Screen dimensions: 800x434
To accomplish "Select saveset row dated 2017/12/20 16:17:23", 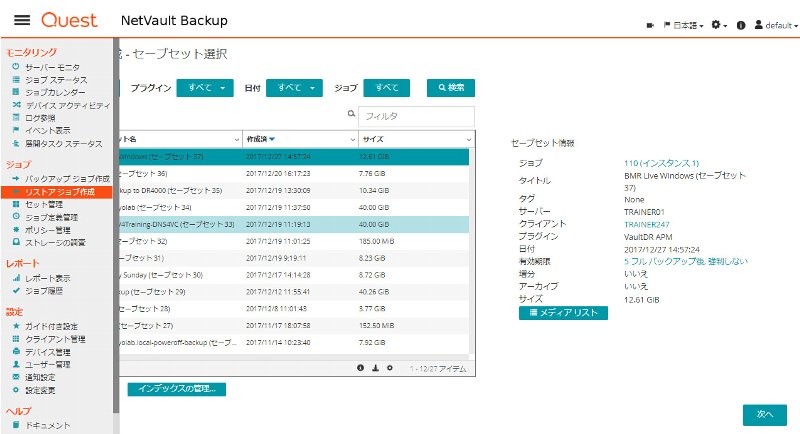I will click(x=294, y=173).
